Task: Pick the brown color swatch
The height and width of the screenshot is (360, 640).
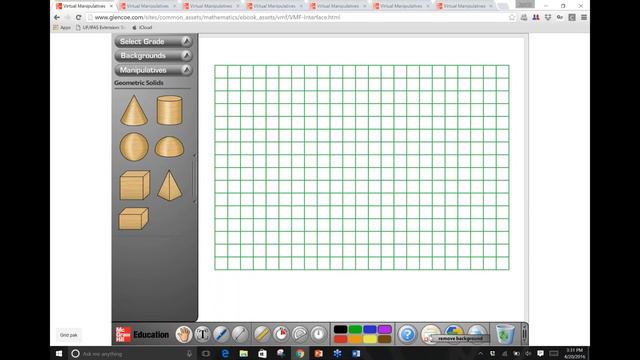Action: tap(384, 339)
